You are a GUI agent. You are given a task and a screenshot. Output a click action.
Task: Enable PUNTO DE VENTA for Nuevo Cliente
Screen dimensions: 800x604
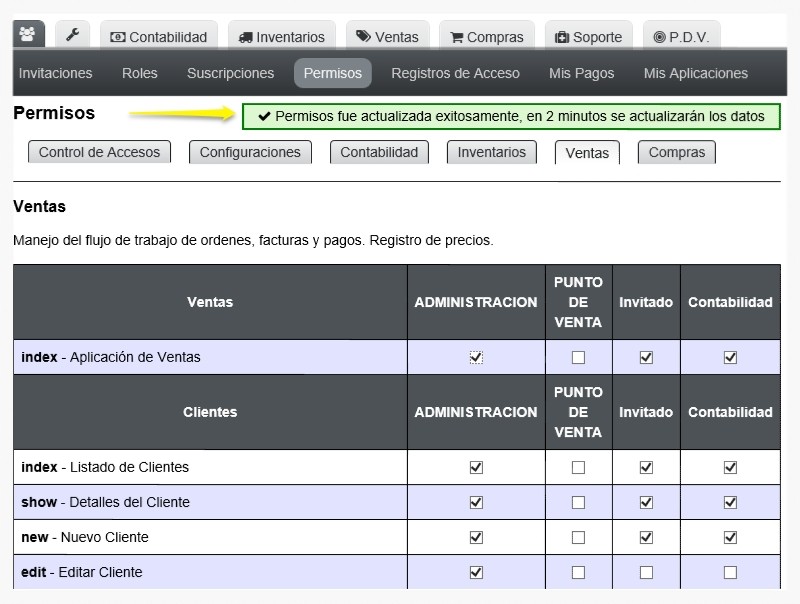(x=578, y=537)
